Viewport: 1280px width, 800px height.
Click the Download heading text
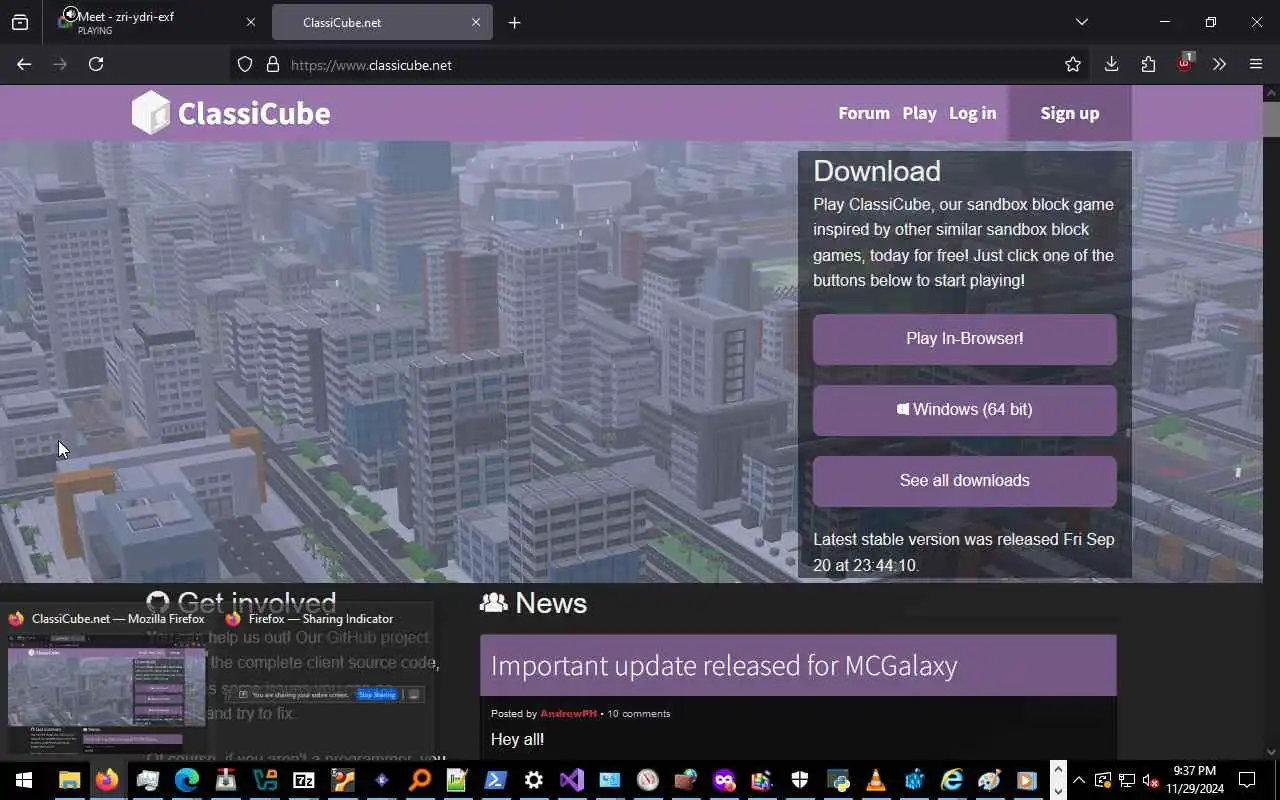tap(877, 171)
